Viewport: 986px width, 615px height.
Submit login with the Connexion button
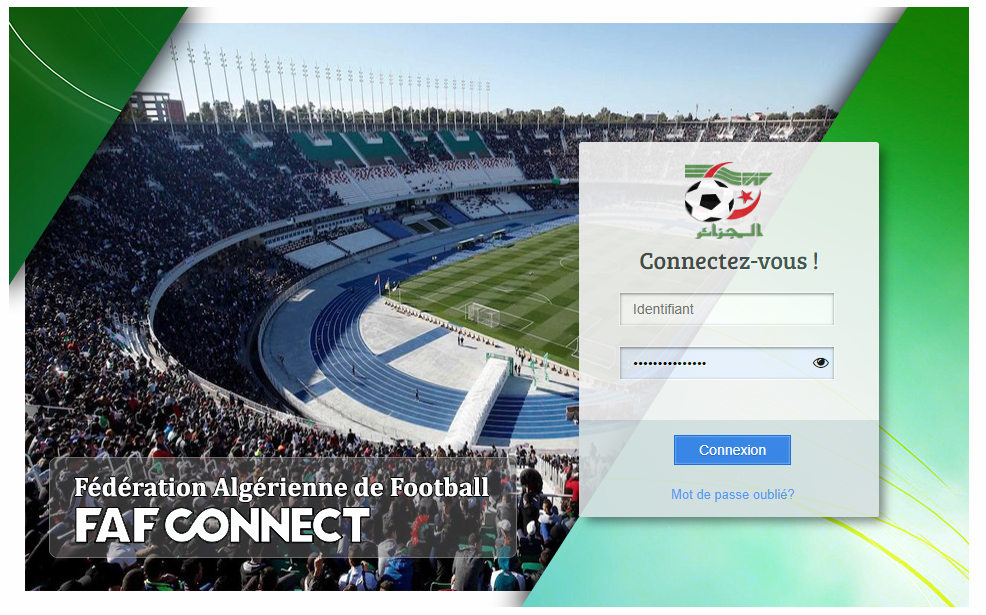pyautogui.click(x=732, y=450)
